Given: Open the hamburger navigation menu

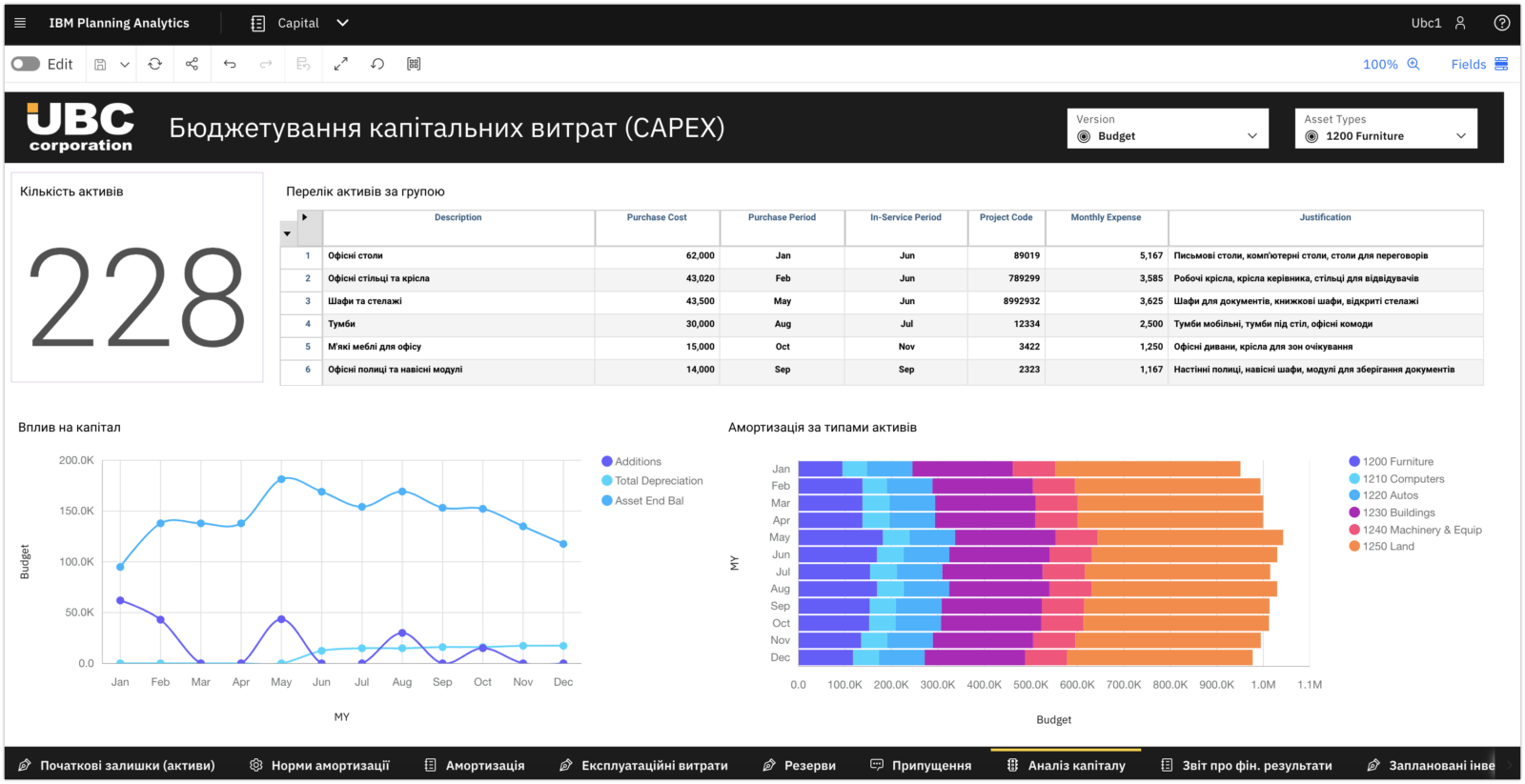Looking at the screenshot, I should click(x=20, y=23).
